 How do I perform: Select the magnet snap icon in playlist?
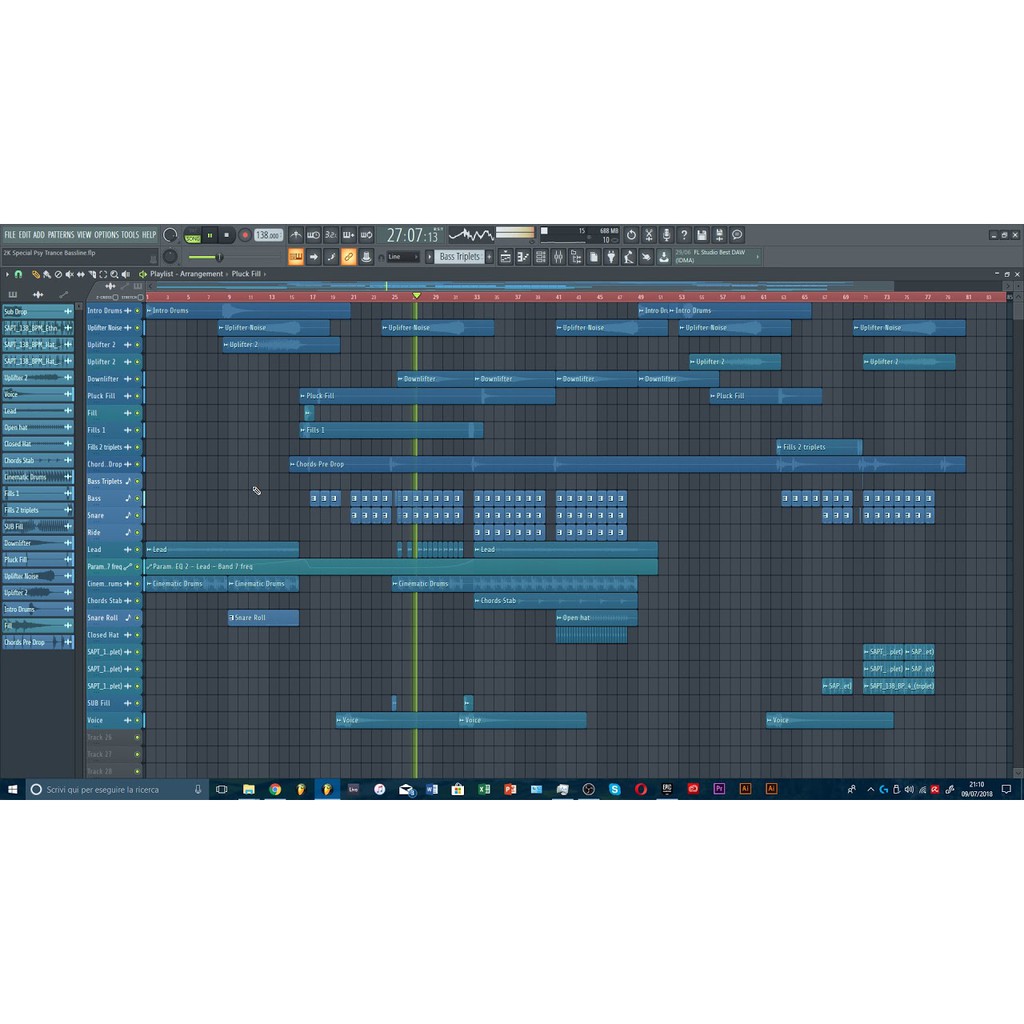[x=18, y=274]
